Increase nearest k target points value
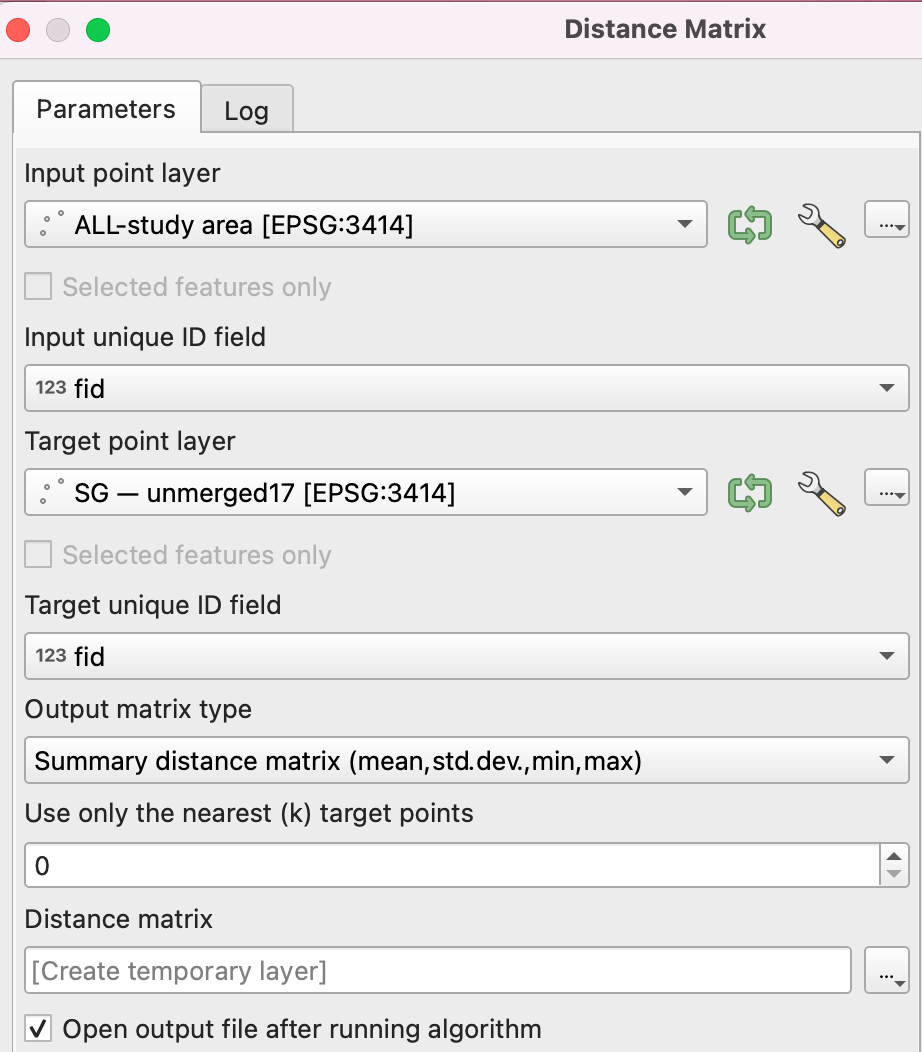The width and height of the screenshot is (922, 1052). tap(894, 856)
